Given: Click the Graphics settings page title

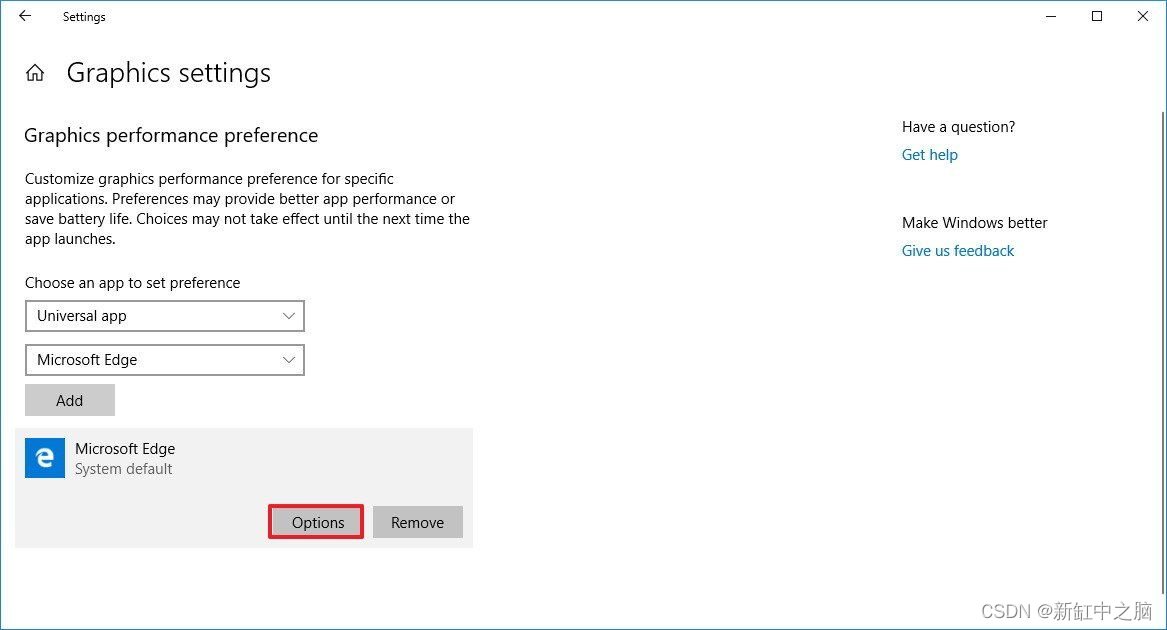Looking at the screenshot, I should 169,73.
